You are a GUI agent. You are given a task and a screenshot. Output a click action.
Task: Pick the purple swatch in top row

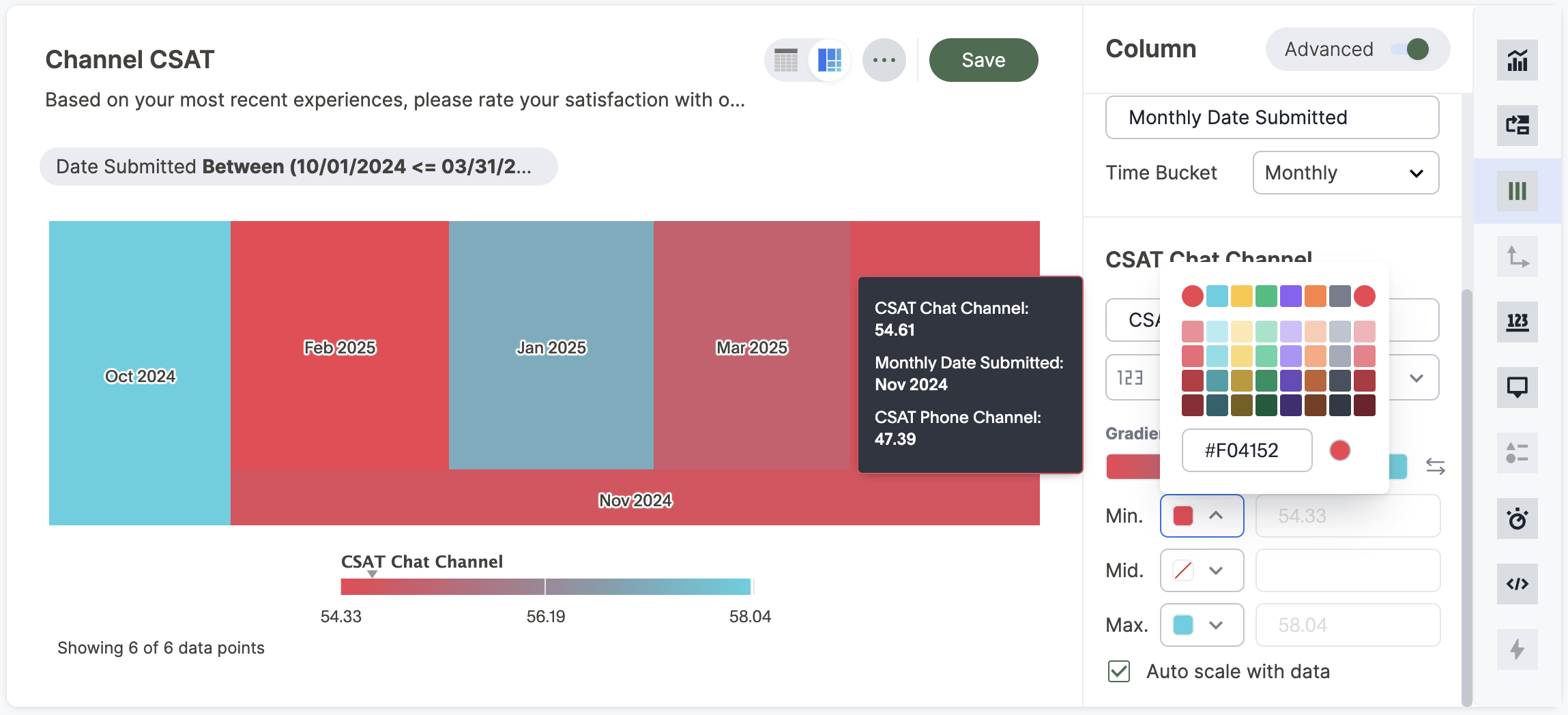tap(1290, 296)
